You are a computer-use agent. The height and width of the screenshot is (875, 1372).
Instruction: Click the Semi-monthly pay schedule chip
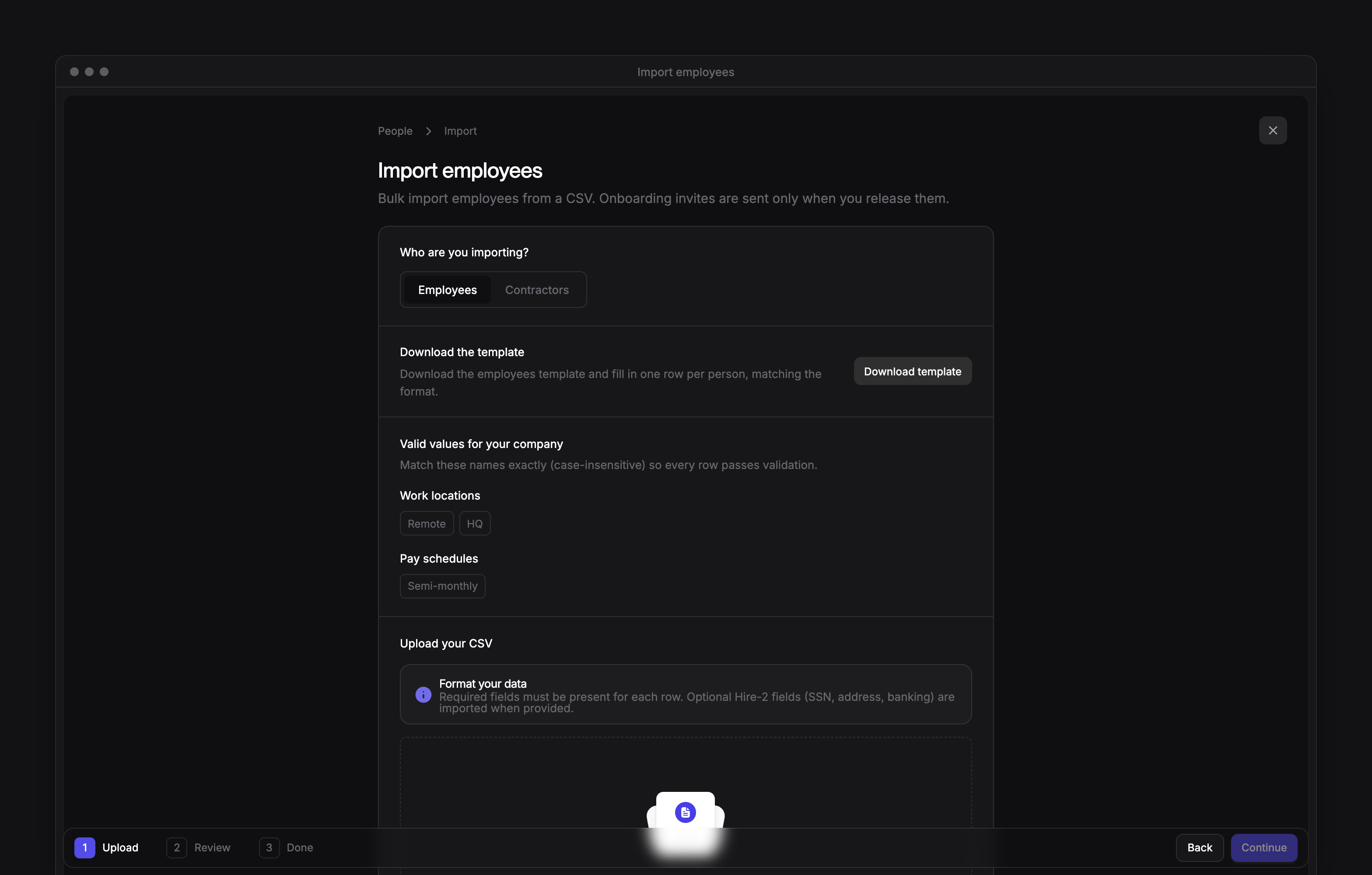pyautogui.click(x=442, y=586)
